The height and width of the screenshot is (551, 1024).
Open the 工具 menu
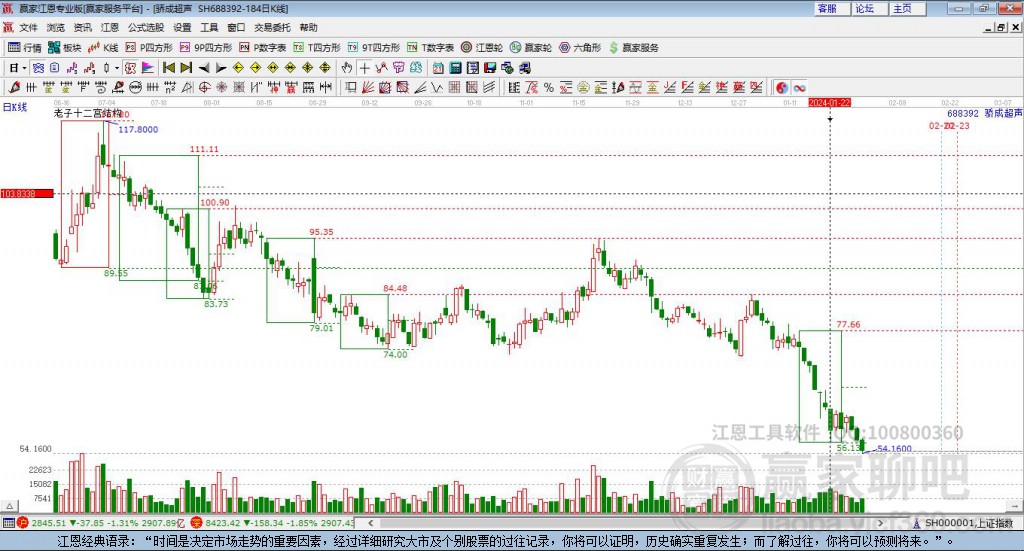pyautogui.click(x=209, y=27)
